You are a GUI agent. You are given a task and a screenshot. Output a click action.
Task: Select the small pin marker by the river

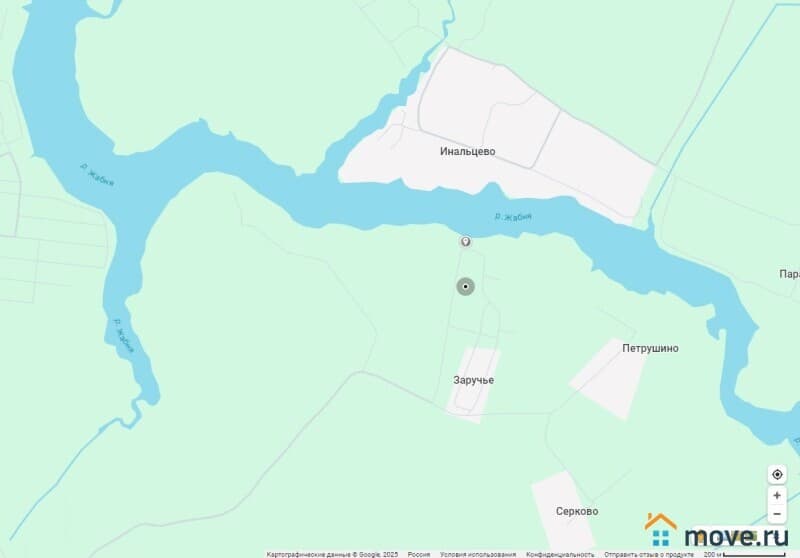pos(465,241)
